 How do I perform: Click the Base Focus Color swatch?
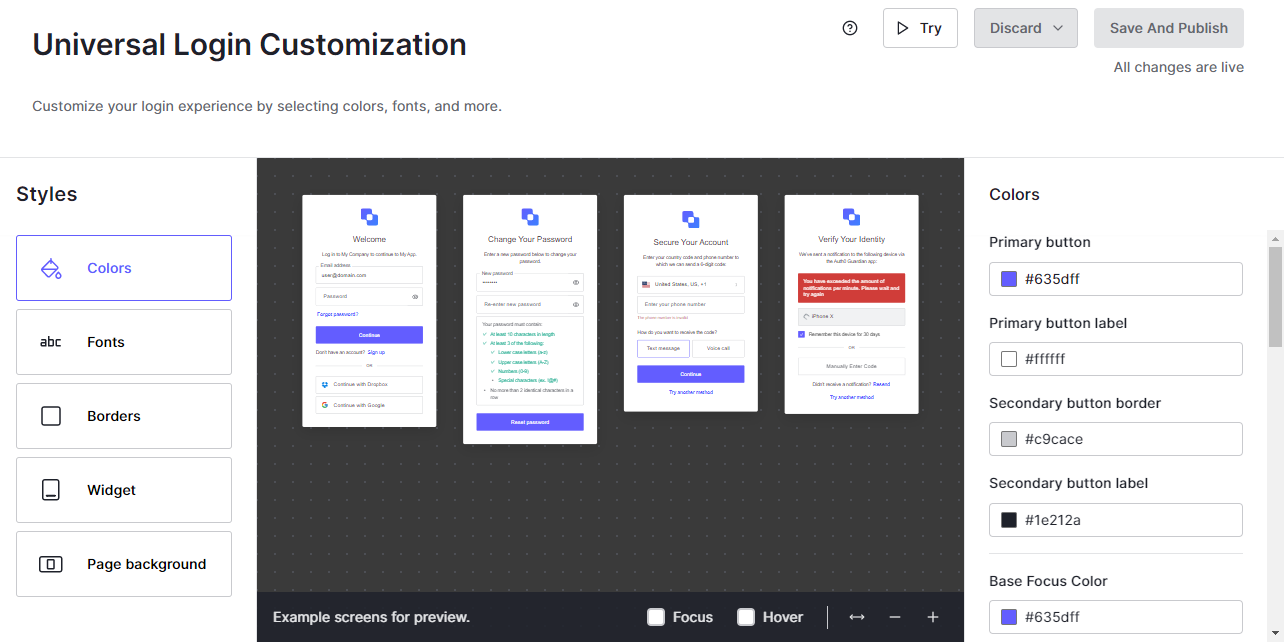[x=1008, y=616]
